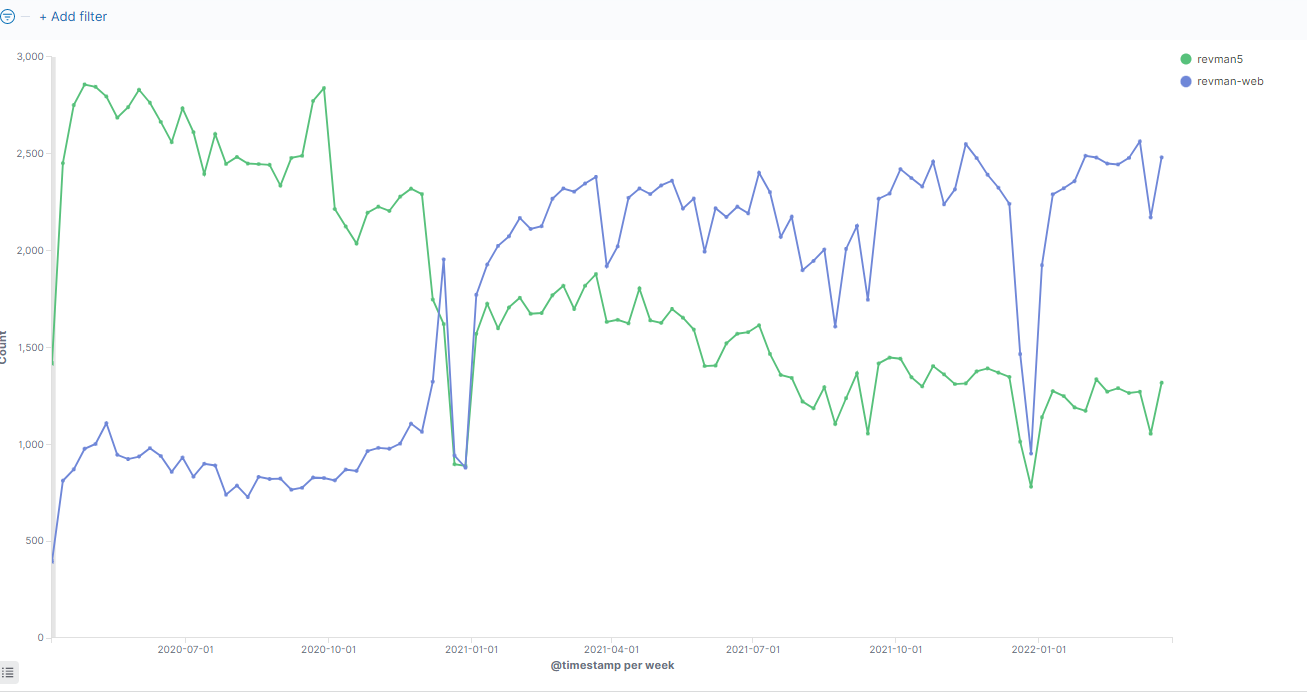Toggle the legend list icon

coord(8,672)
